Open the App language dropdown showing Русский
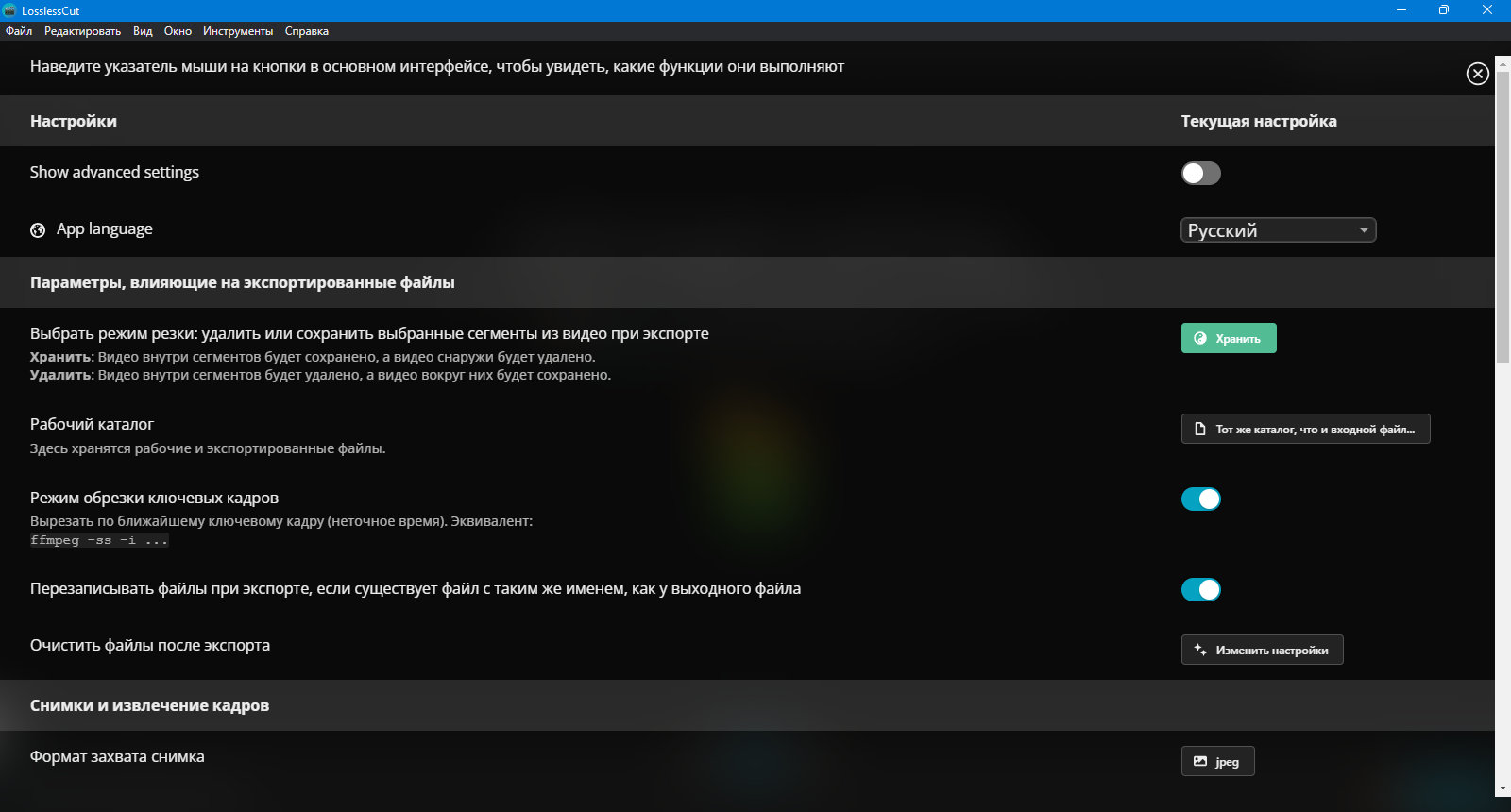Image resolution: width=1511 pixels, height=812 pixels. tap(1279, 230)
